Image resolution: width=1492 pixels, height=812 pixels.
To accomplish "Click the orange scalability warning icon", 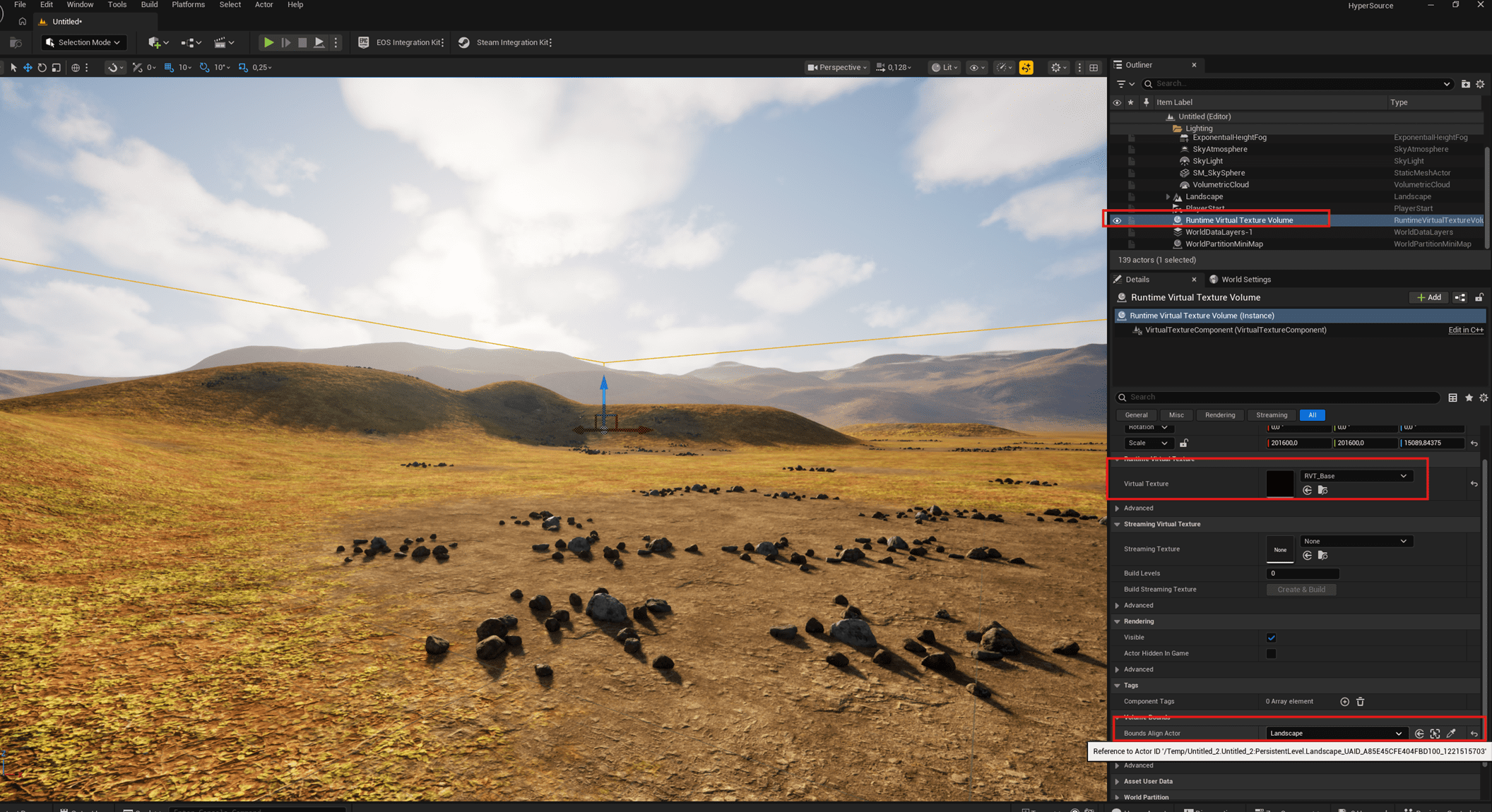I will 1026,67.
